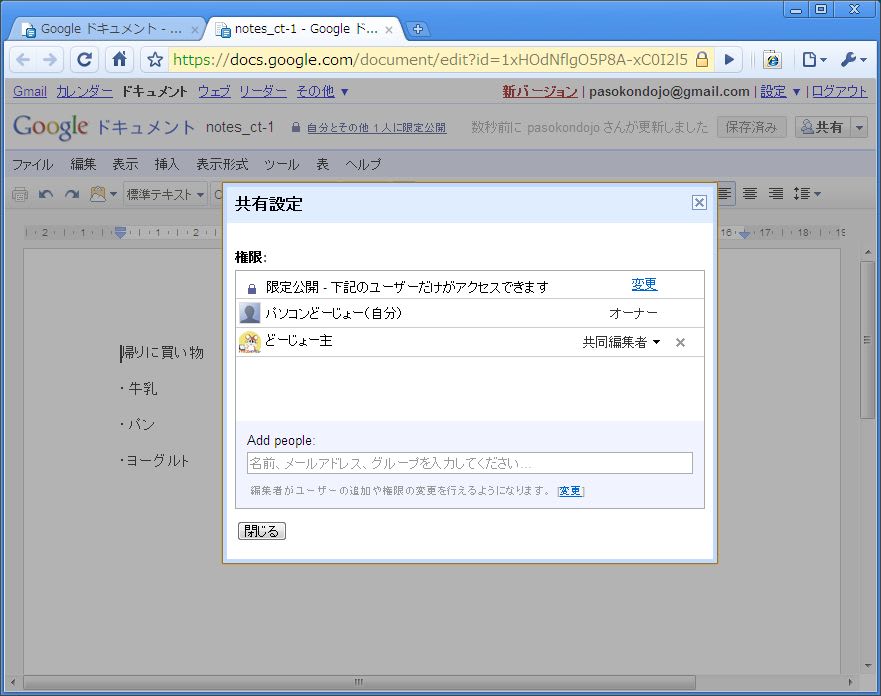Open the 表示形式 menu
The width and height of the screenshot is (881, 696).
click(x=221, y=164)
